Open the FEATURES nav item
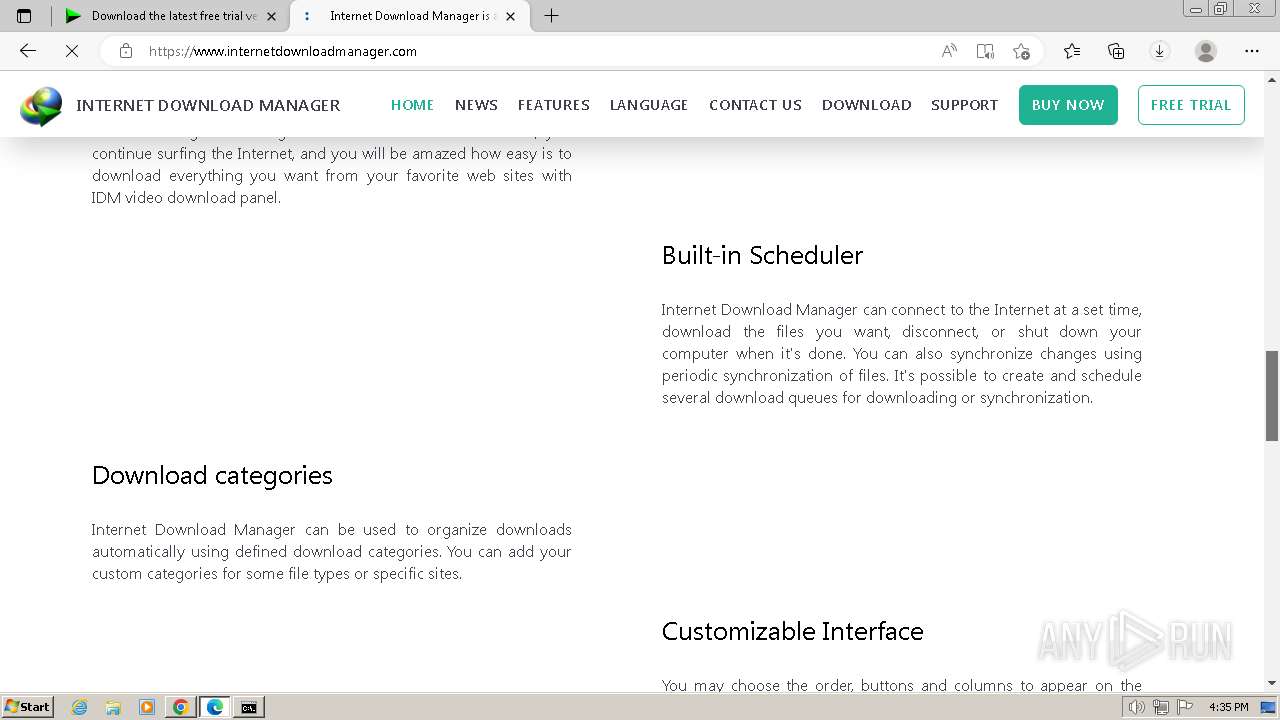Viewport: 1280px width, 720px height. [553, 105]
